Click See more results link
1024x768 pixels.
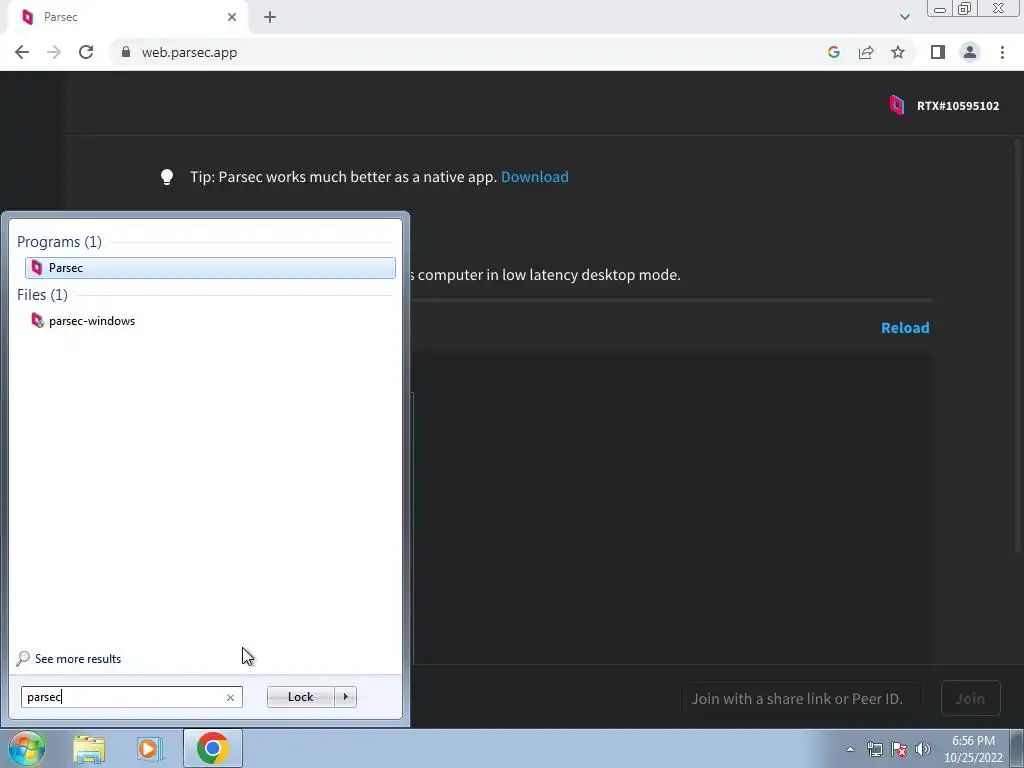(x=78, y=659)
